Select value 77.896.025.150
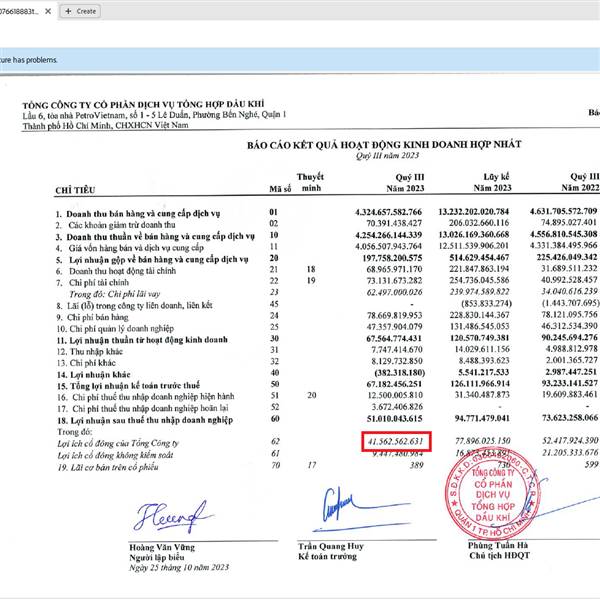This screenshot has width=600, height=600. [x=483, y=441]
